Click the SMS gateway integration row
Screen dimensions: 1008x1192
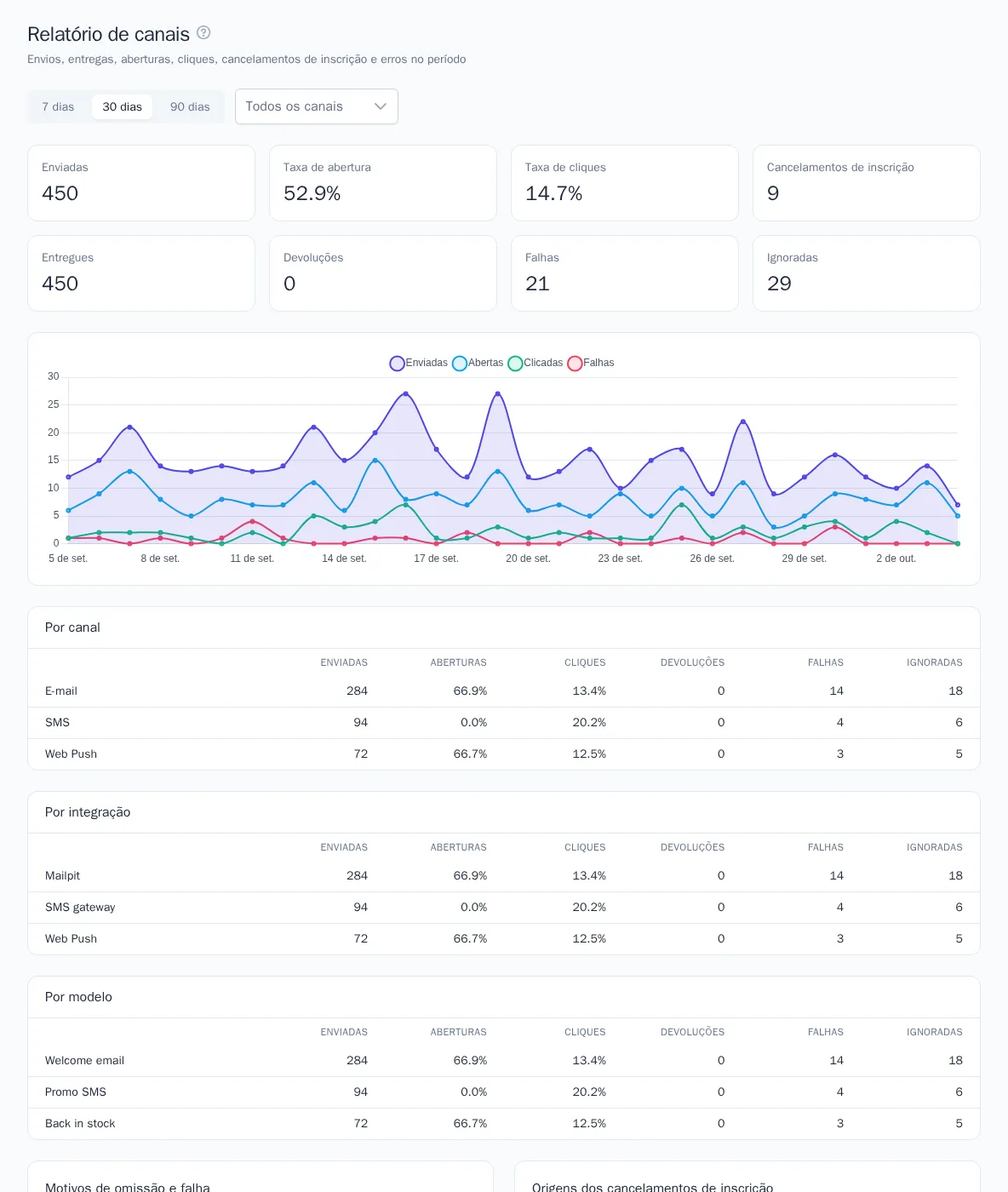click(x=504, y=908)
